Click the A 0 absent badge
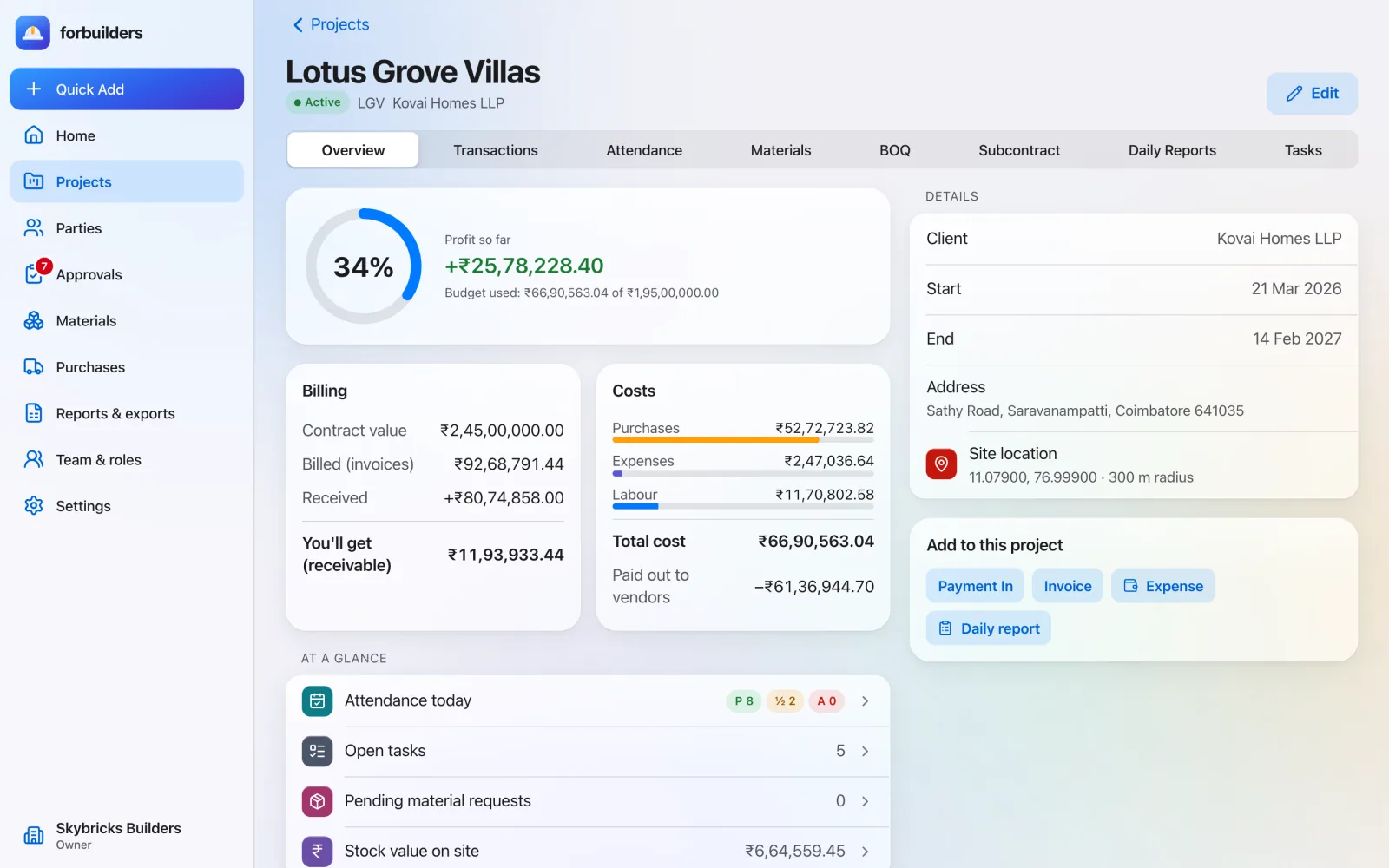Screen dimensions: 1389x868 pyautogui.click(x=826, y=701)
